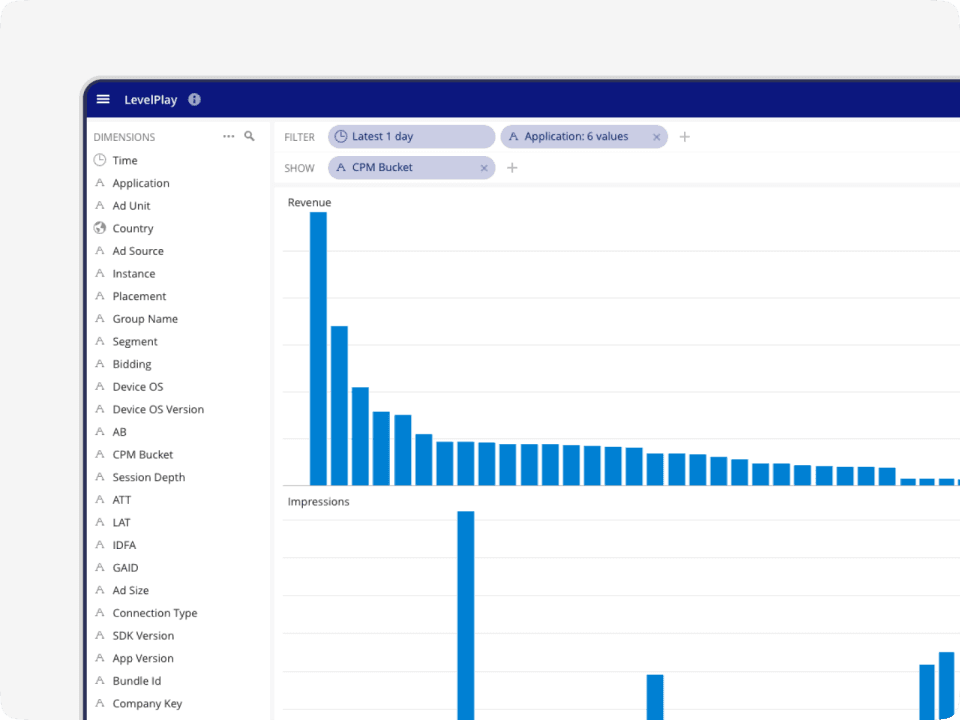The height and width of the screenshot is (720, 960).
Task: Select the AB dimension
Action: pyautogui.click(x=119, y=432)
